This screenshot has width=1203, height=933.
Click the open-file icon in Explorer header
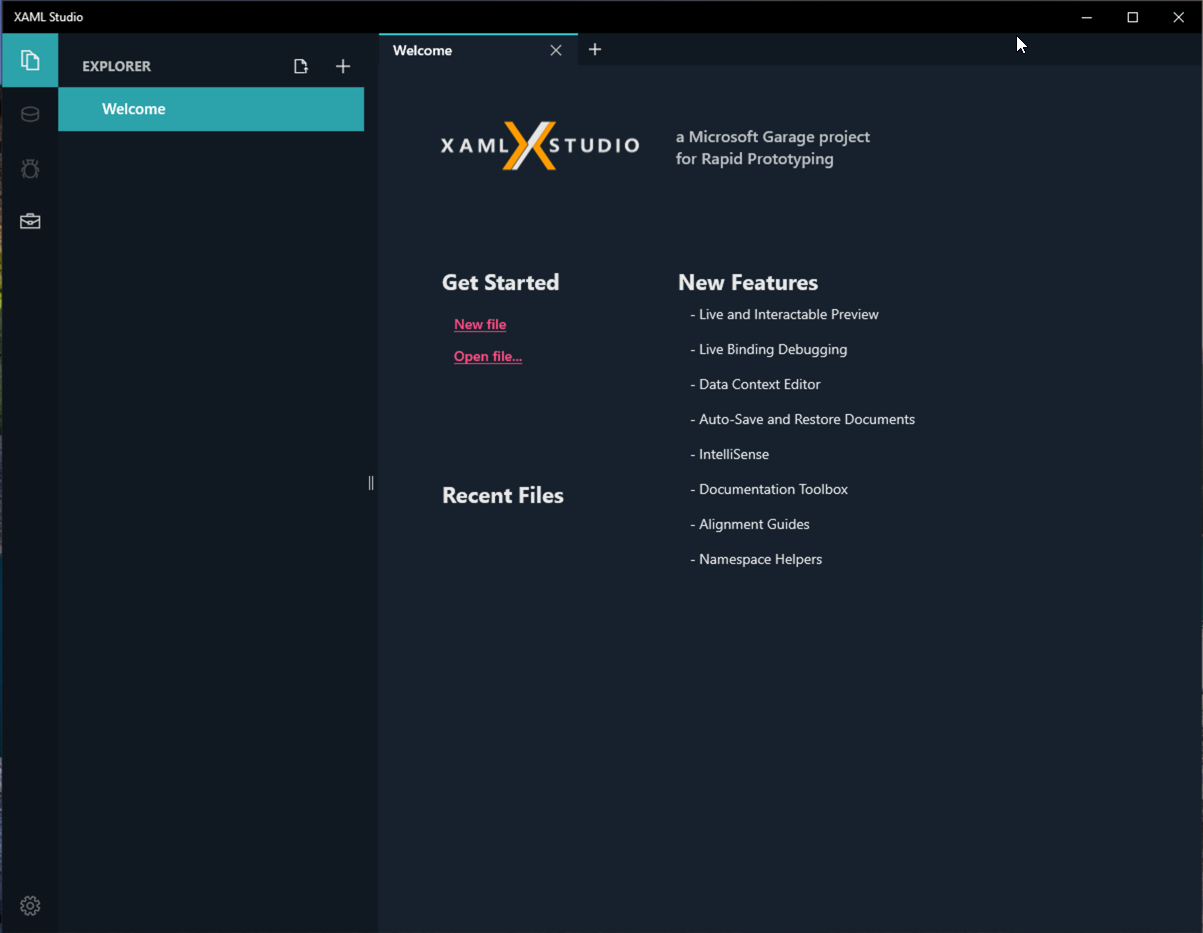300,66
